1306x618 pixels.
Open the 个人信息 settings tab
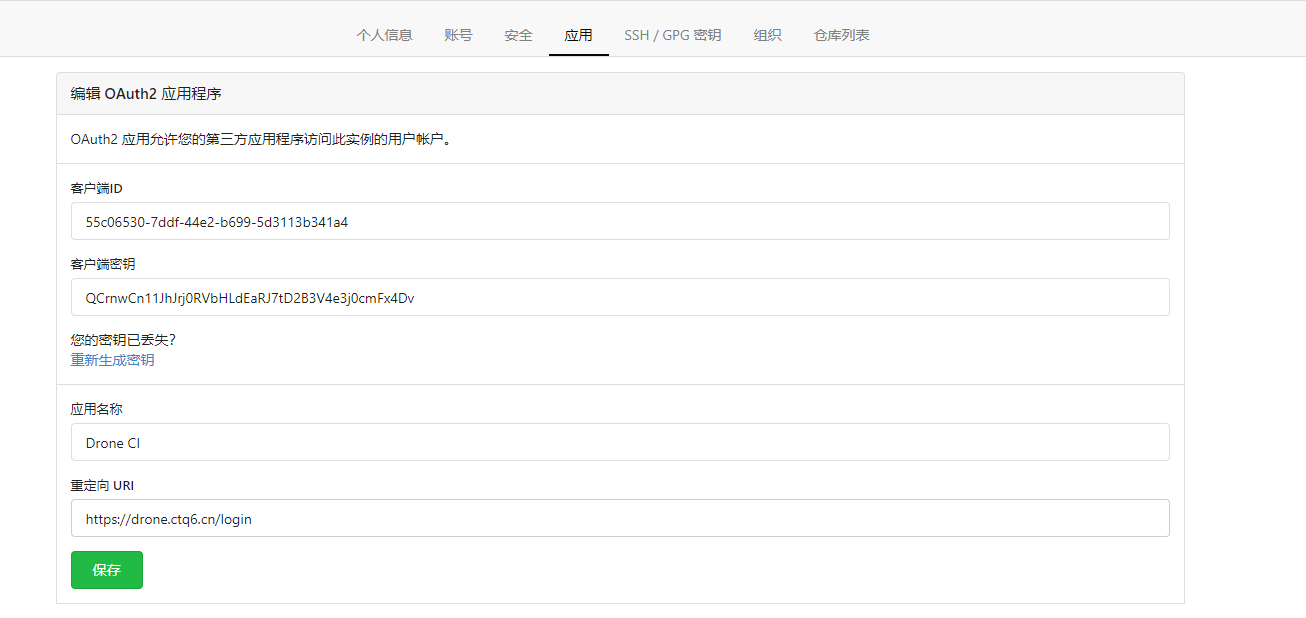(384, 35)
